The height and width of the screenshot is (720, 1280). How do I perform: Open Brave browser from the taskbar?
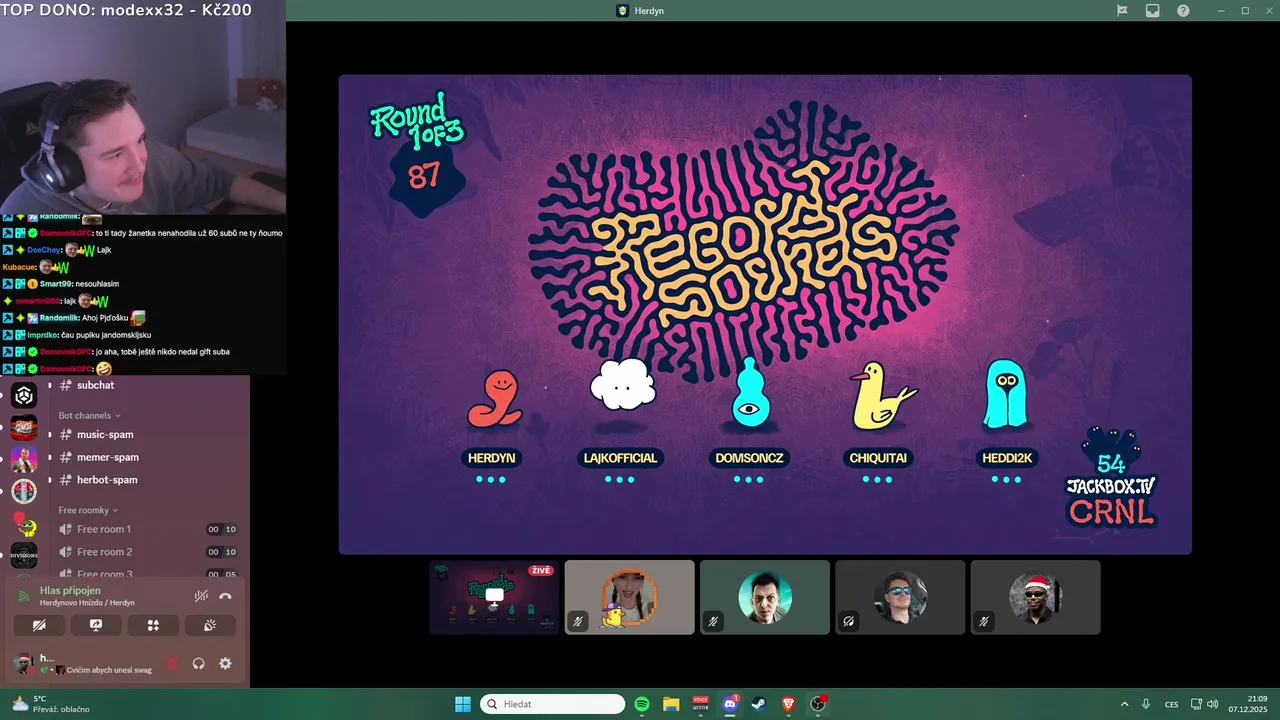(x=789, y=704)
